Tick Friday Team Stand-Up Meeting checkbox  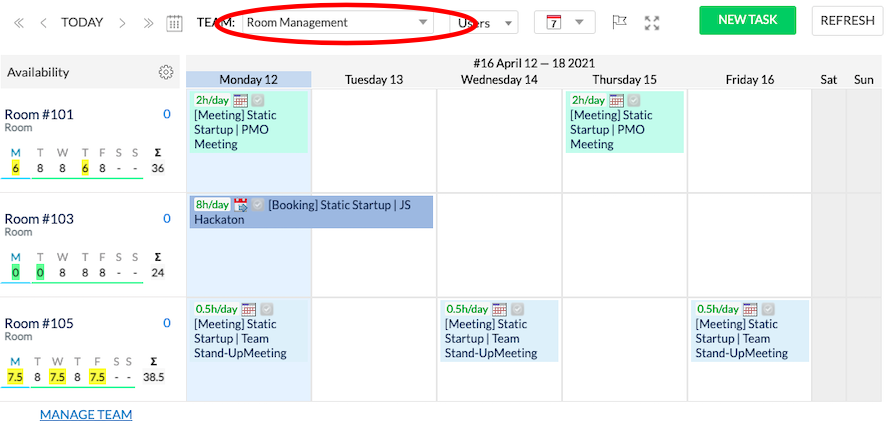(768, 310)
